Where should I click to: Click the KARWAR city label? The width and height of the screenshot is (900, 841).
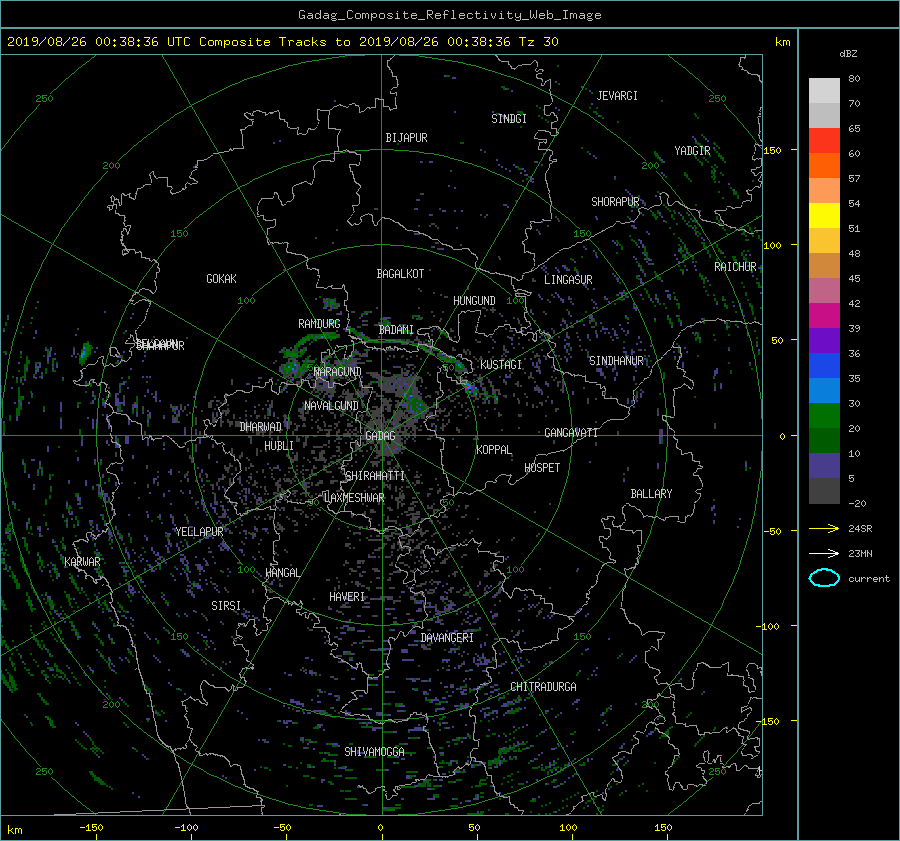[82, 562]
